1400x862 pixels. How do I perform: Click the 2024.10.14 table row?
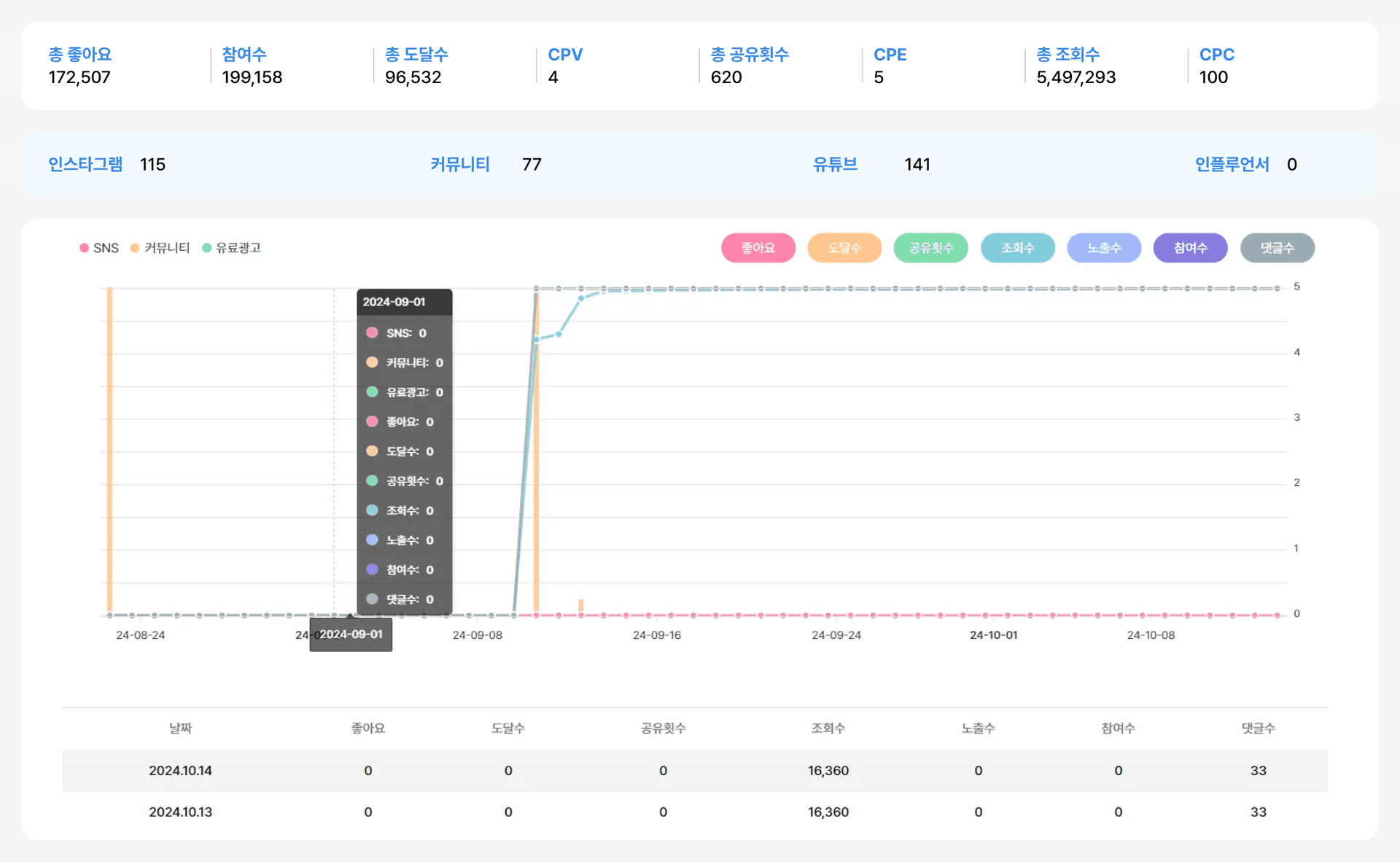coord(180,771)
